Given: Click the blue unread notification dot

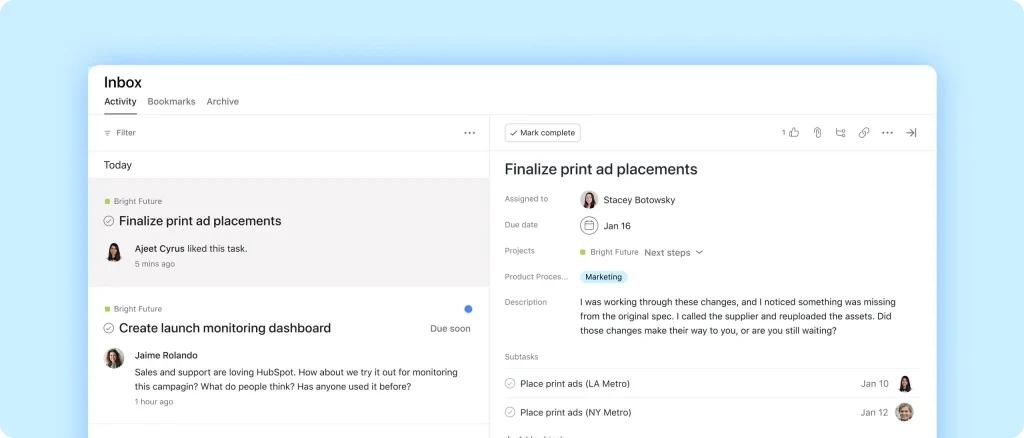Looking at the screenshot, I should 468,309.
